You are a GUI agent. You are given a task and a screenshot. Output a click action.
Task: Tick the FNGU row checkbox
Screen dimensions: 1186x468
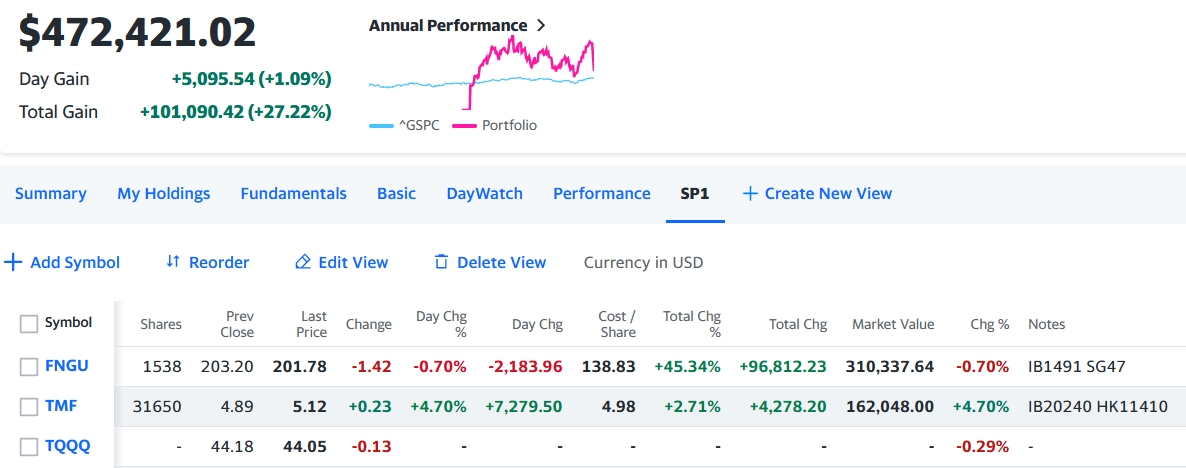tap(30, 366)
